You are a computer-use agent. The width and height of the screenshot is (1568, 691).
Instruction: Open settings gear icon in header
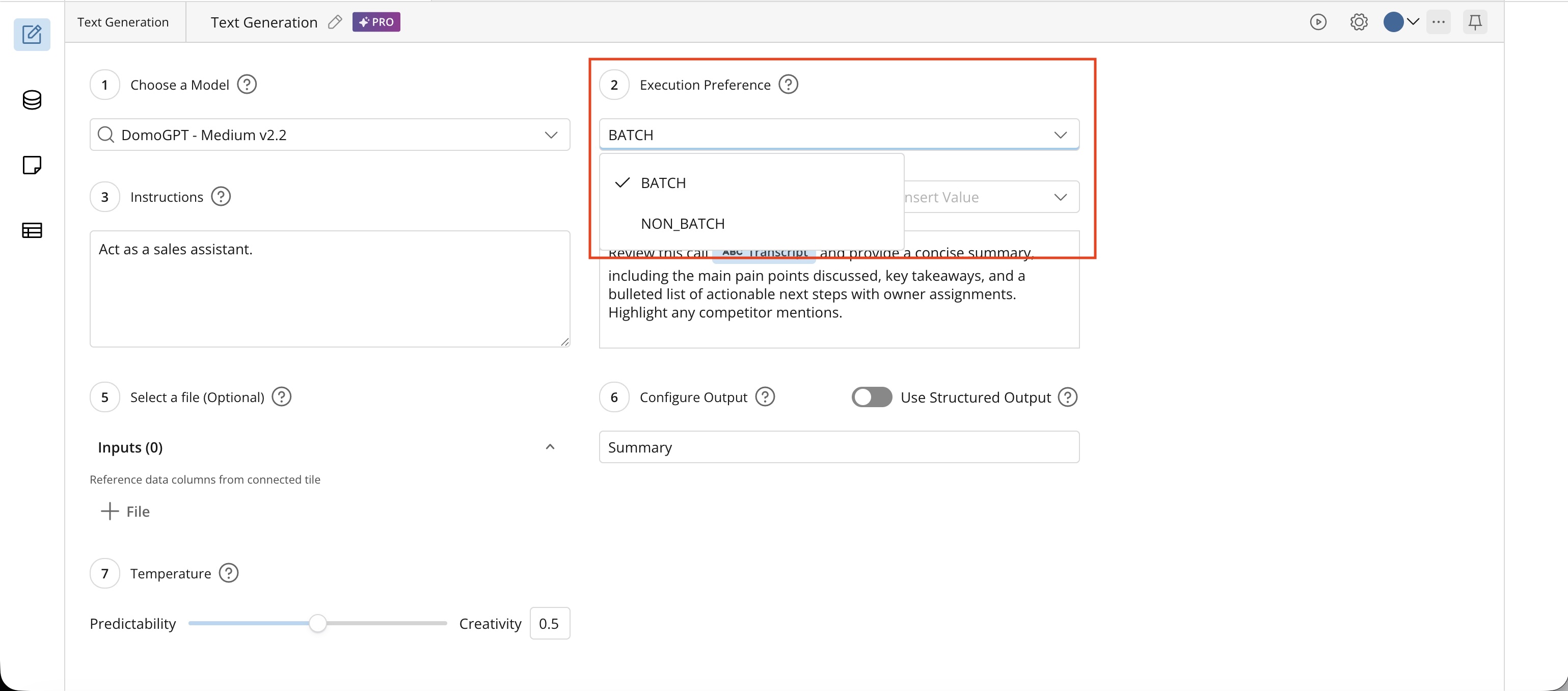[1359, 22]
